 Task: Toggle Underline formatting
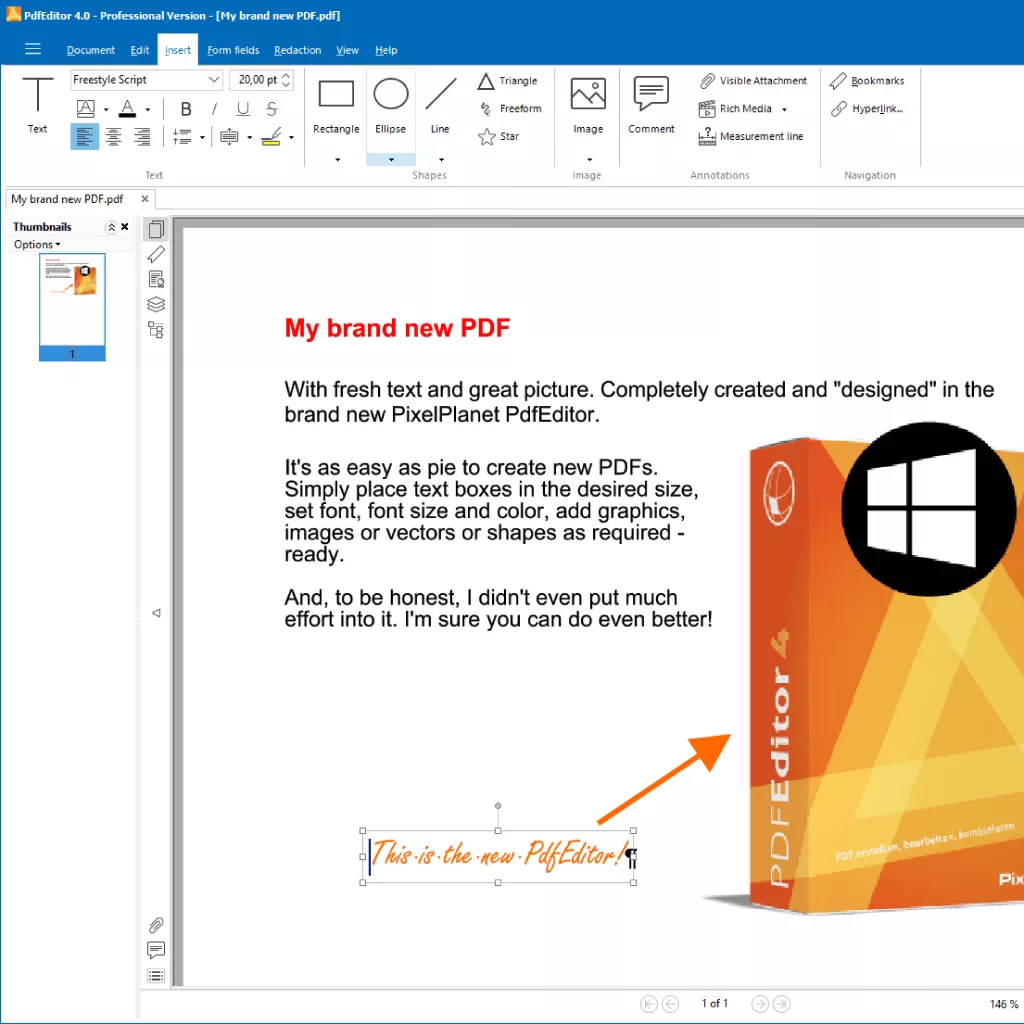click(x=243, y=108)
